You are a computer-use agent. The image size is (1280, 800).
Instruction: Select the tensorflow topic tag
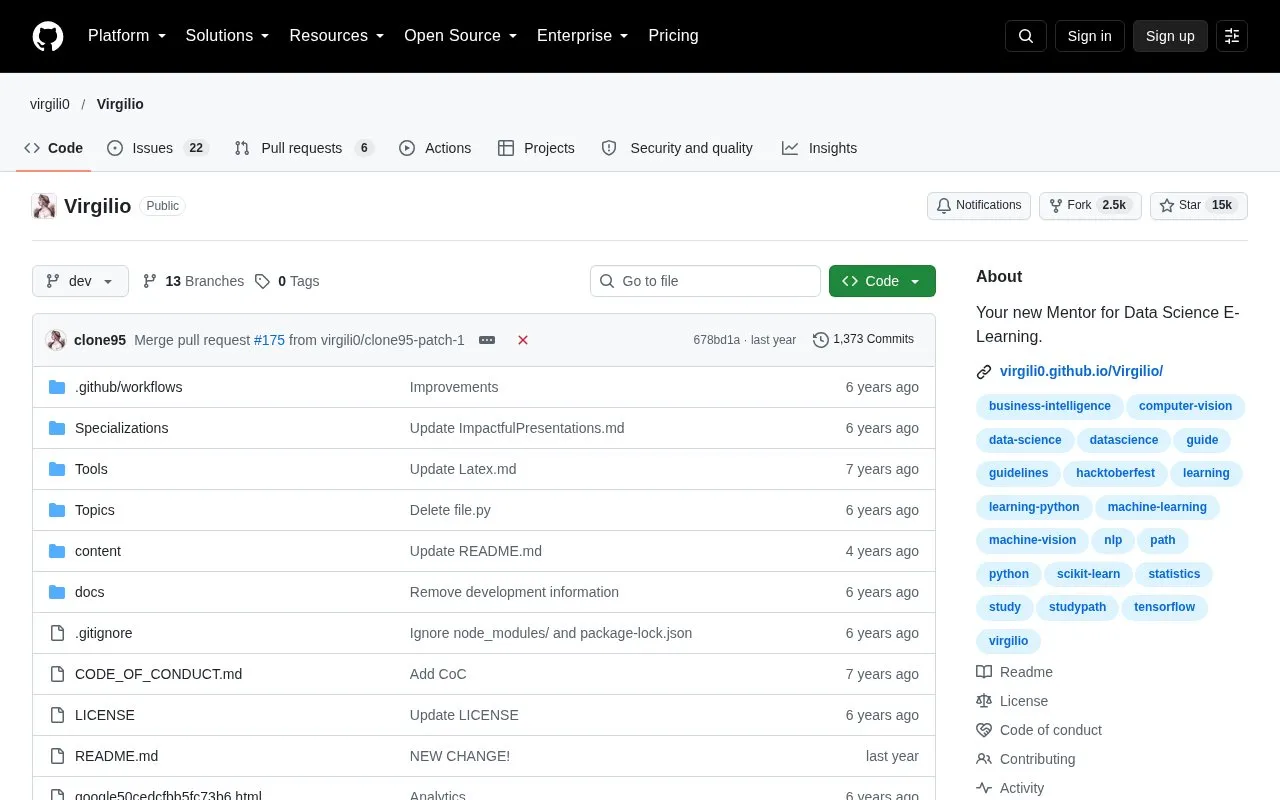pyautogui.click(x=1164, y=607)
